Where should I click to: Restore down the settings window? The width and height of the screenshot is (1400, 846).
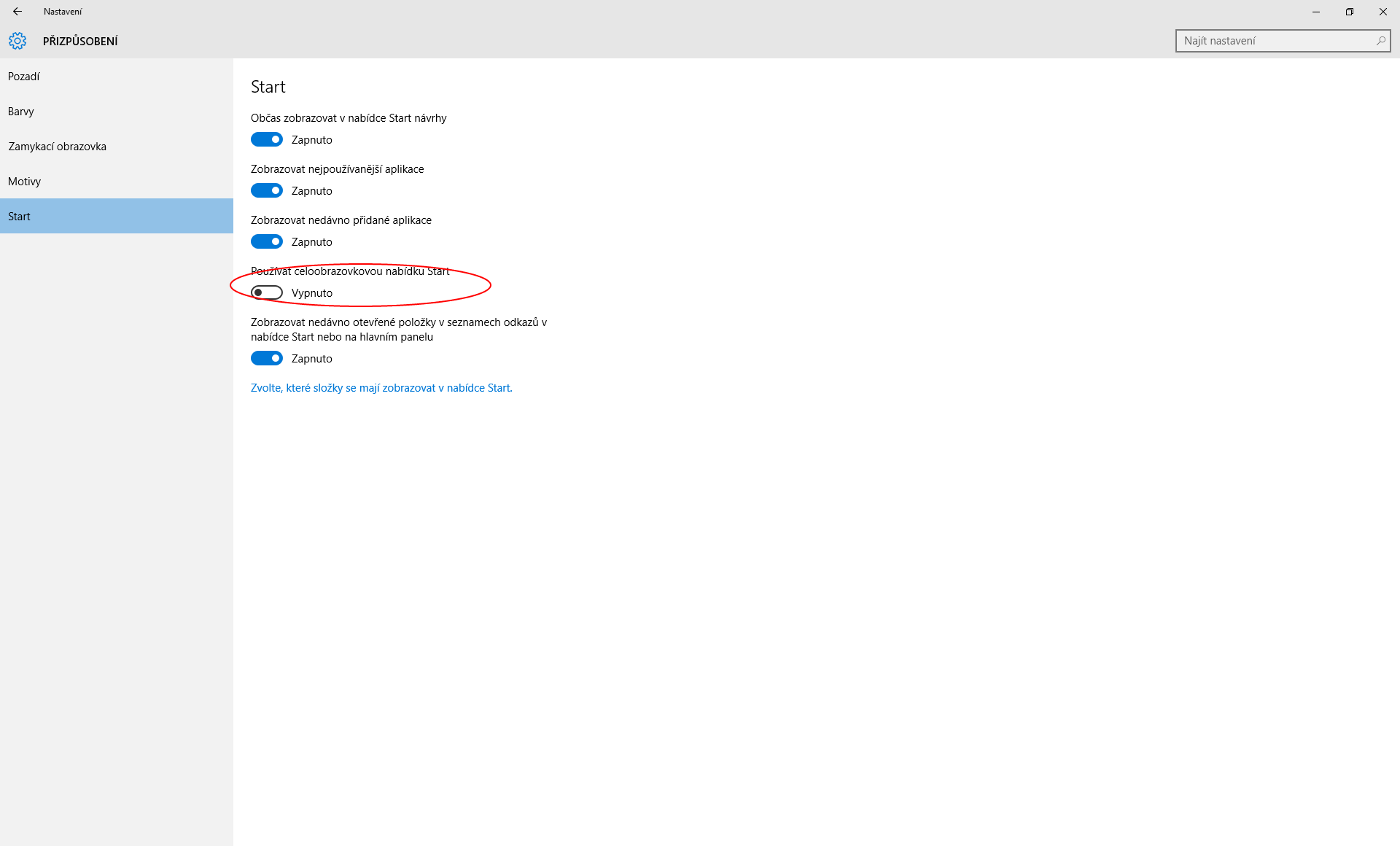point(1350,12)
